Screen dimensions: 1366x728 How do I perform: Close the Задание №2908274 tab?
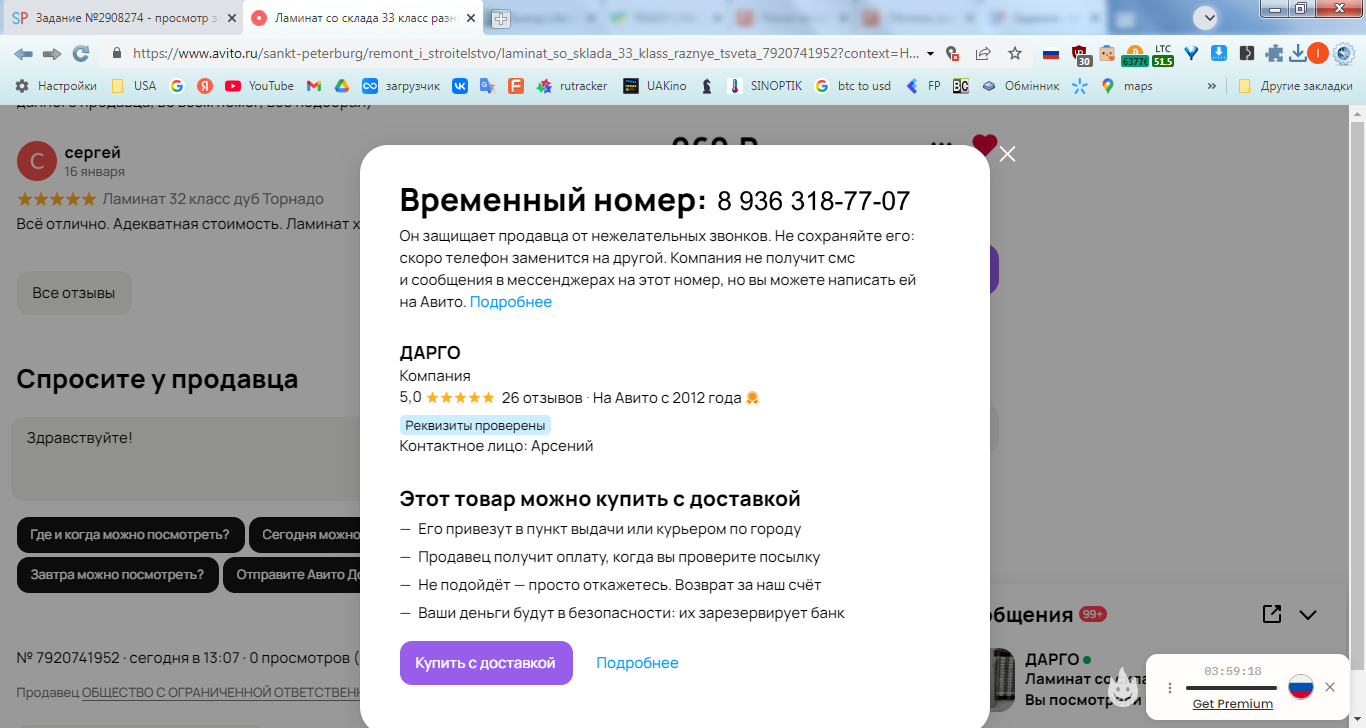[x=232, y=18]
